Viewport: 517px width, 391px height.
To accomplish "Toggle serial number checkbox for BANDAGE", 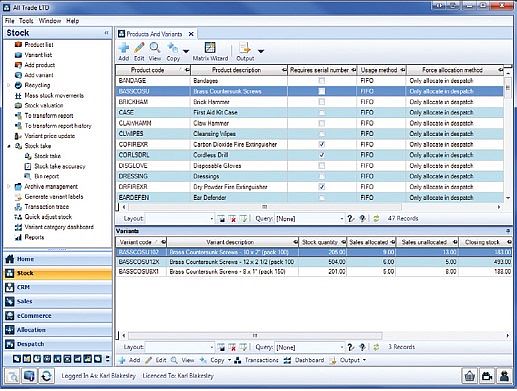I will pos(322,81).
